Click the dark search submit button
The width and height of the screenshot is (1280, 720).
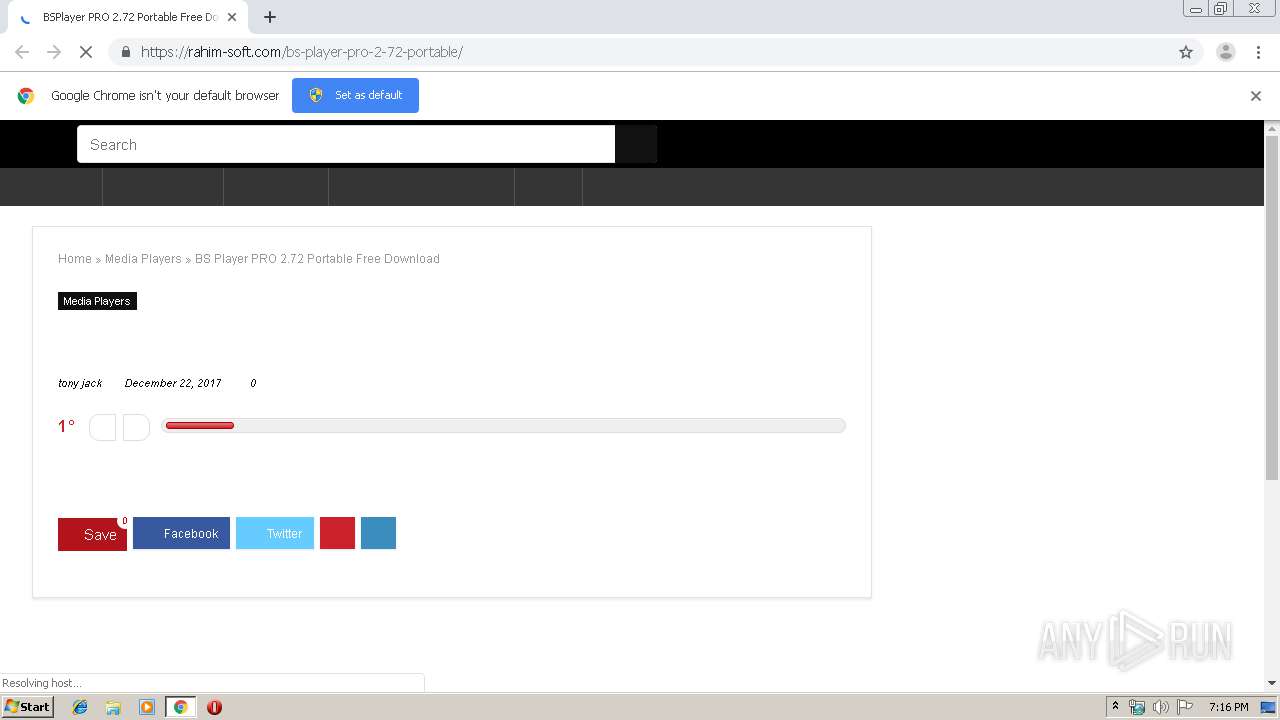(x=636, y=144)
